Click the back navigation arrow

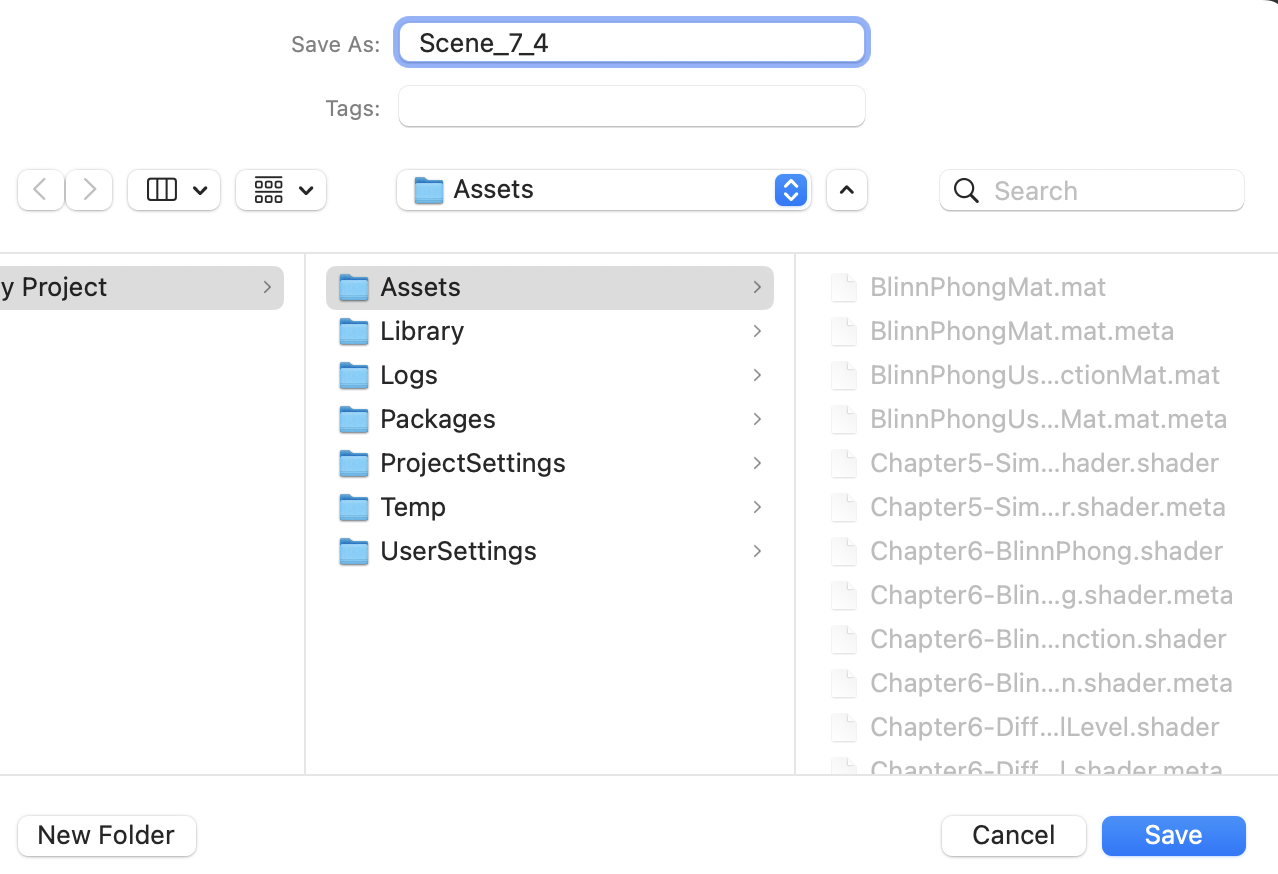coord(41,190)
